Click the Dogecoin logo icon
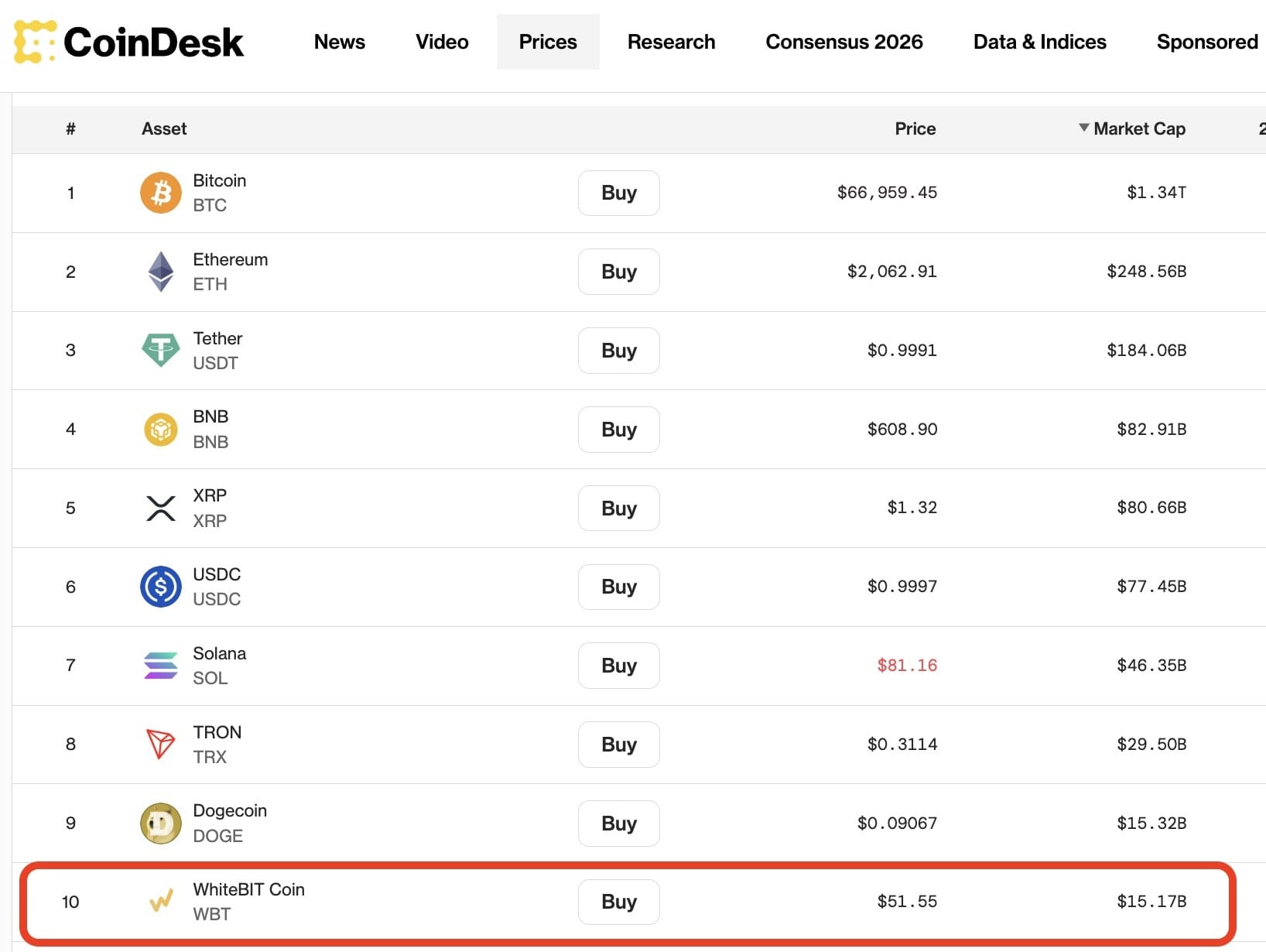 coord(160,823)
